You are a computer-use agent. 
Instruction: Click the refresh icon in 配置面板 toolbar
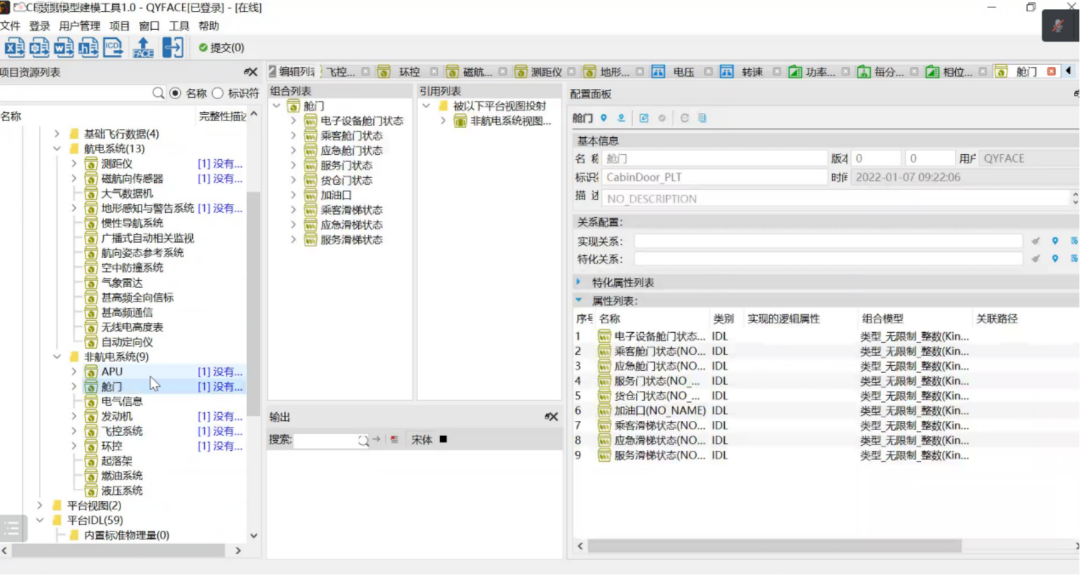(685, 118)
